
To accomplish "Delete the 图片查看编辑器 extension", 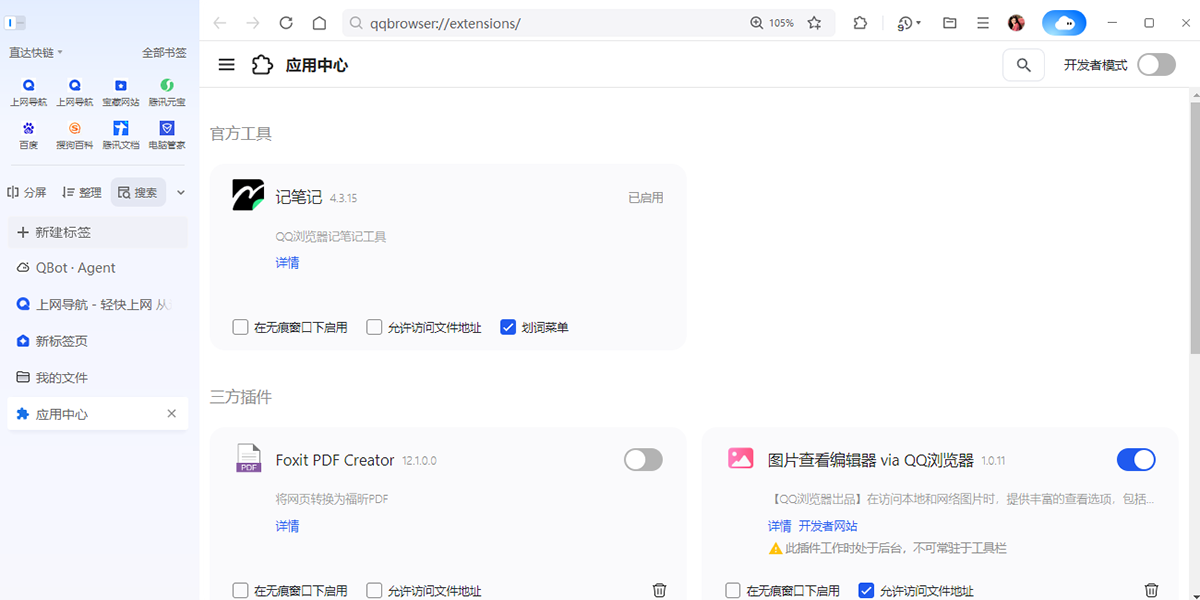I will pos(1151,591).
